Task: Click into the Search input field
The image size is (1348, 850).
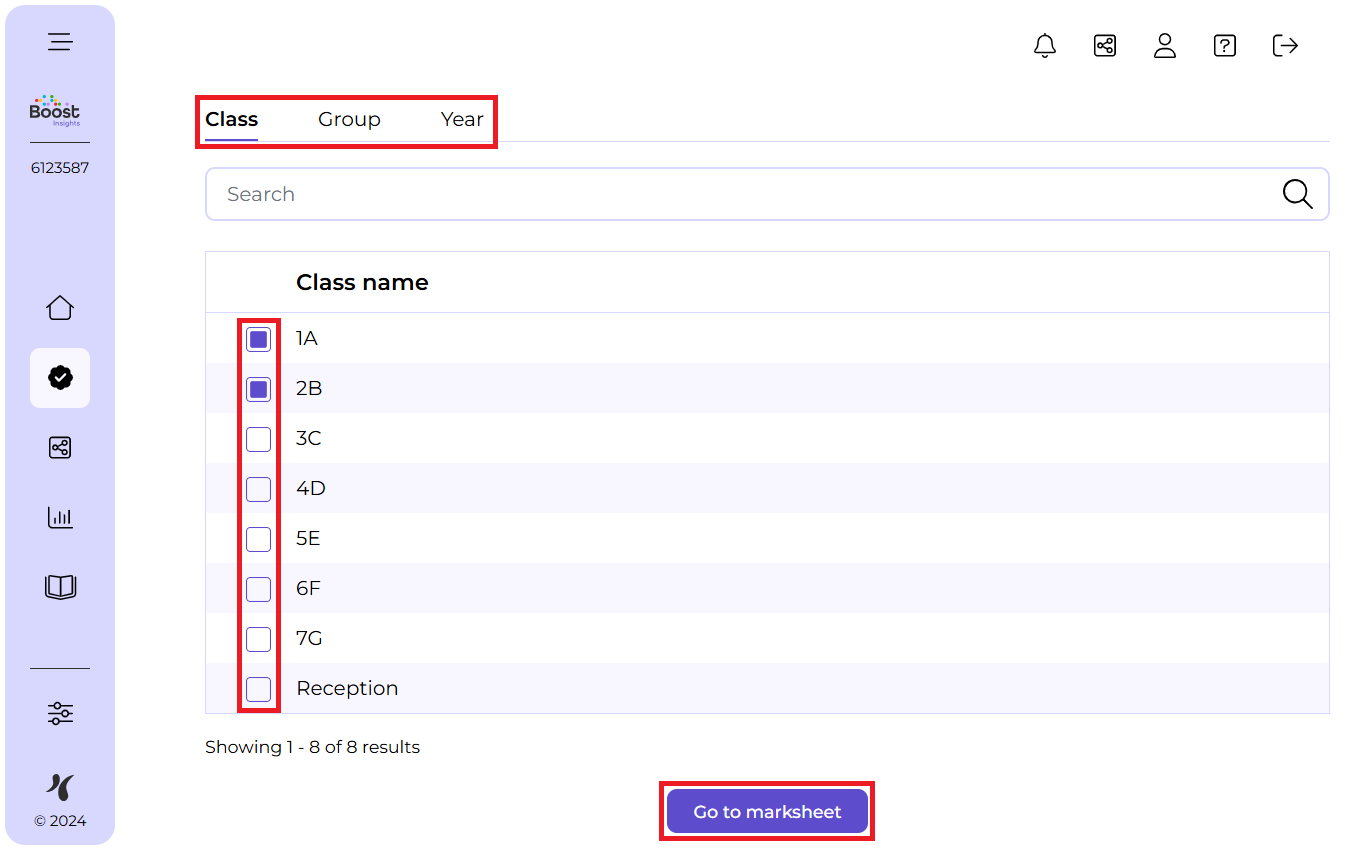Action: (740, 194)
